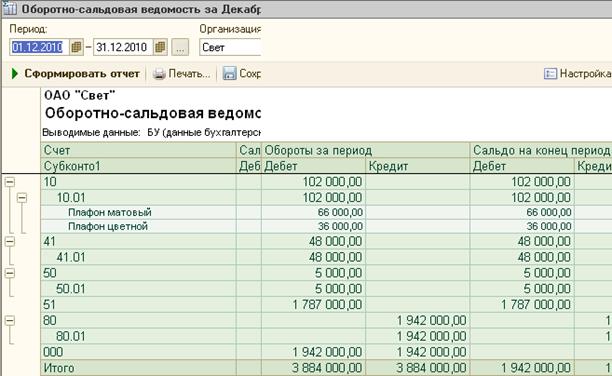Select the account 51 cell
Viewport: 612px width, 376px height.
pos(138,305)
